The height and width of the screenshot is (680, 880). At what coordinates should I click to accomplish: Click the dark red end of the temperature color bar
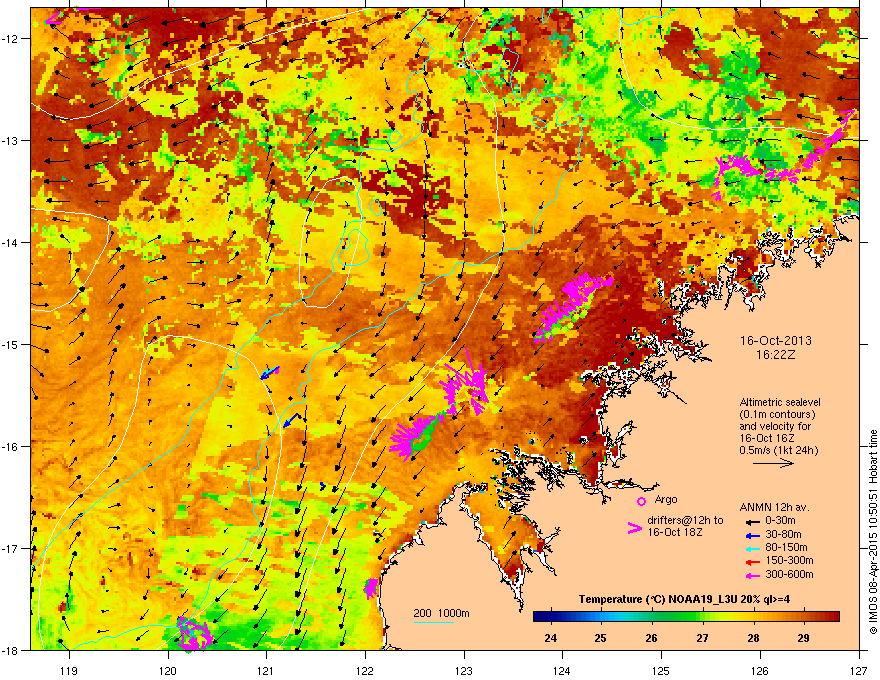(833, 617)
